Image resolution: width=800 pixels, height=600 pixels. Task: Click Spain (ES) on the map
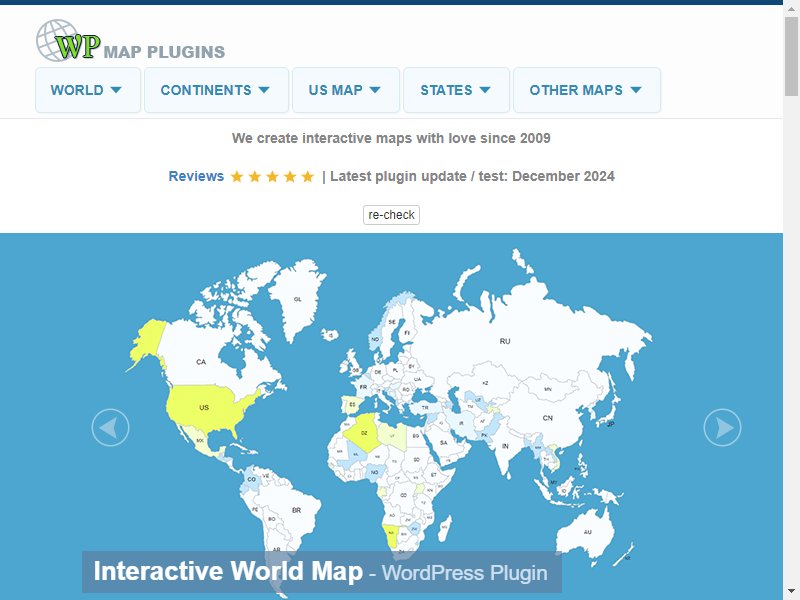(x=352, y=405)
